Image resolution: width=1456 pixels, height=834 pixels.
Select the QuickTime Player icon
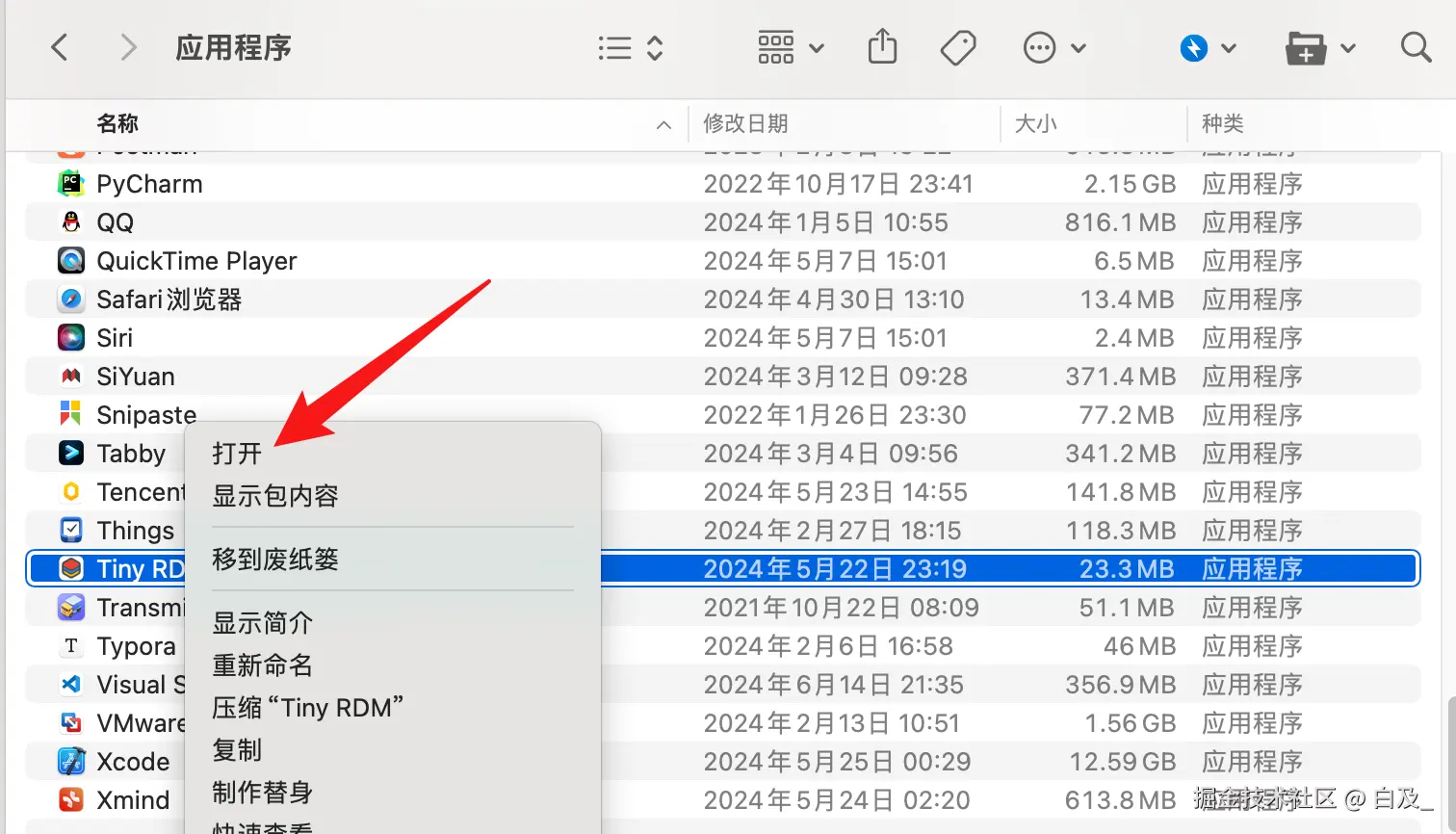click(71, 260)
